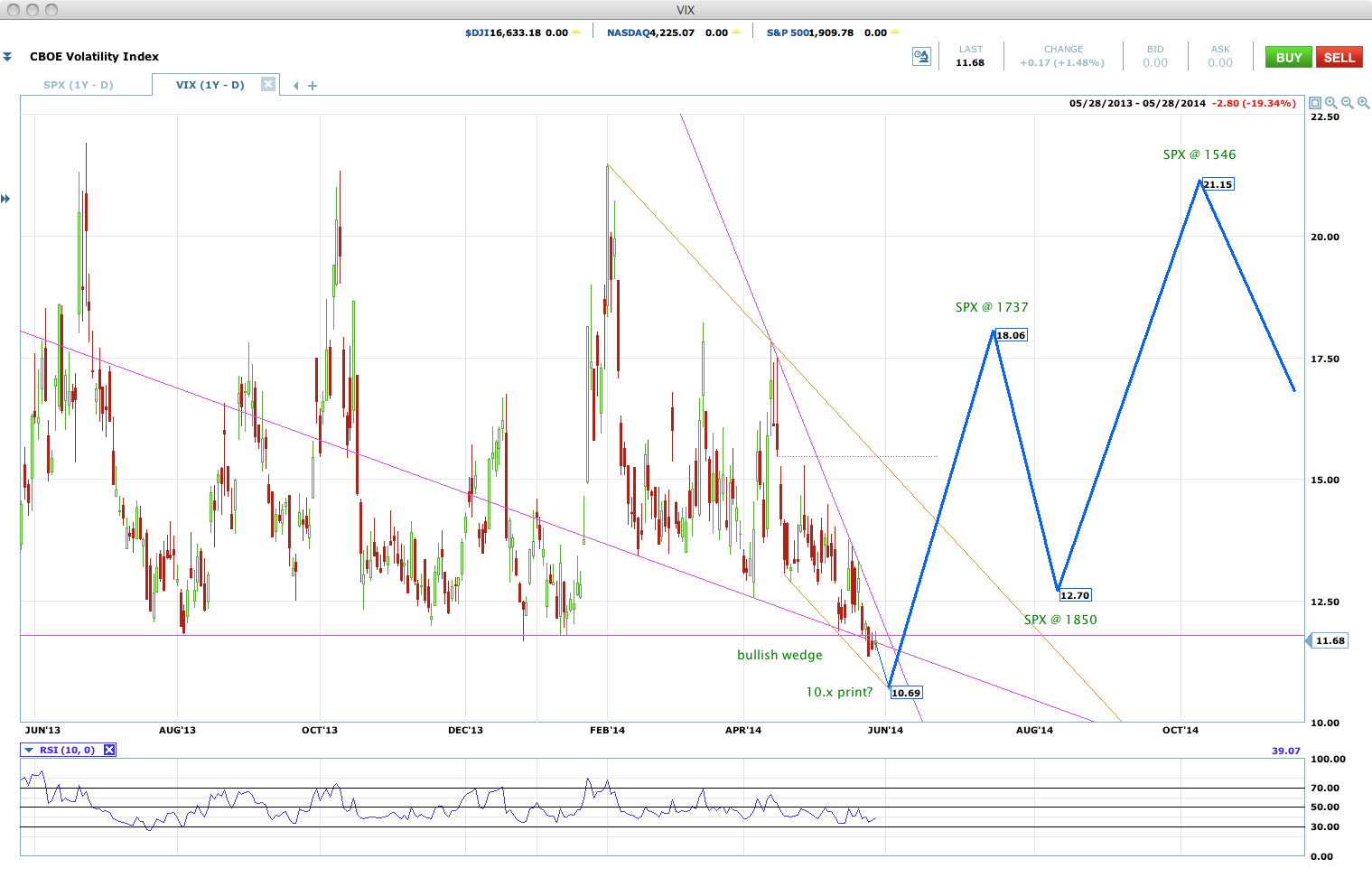The width and height of the screenshot is (1372, 887).
Task: Click the zoom-in magnifier icon
Action: (1331, 103)
